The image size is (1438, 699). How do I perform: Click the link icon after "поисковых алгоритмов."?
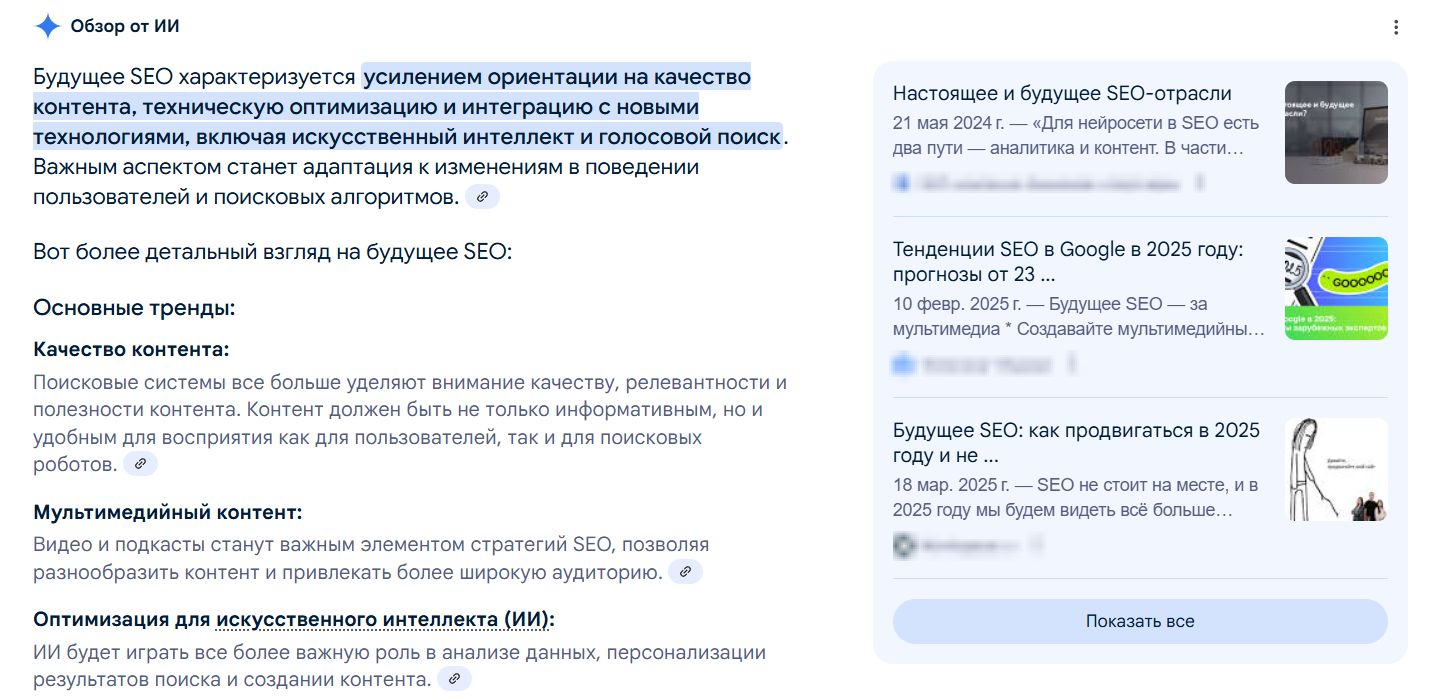[482, 197]
